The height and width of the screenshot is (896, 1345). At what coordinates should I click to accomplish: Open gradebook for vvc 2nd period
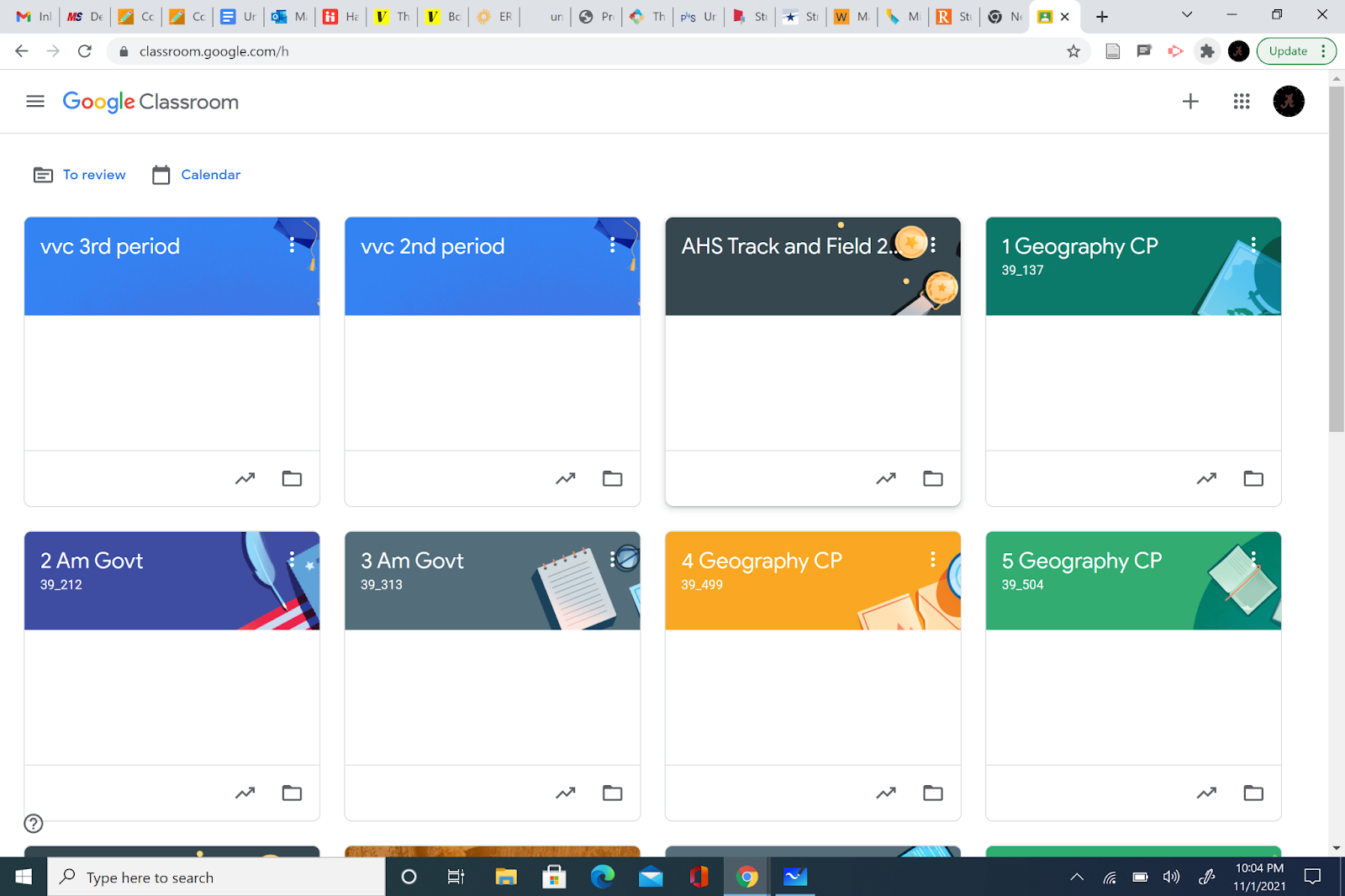(x=566, y=478)
